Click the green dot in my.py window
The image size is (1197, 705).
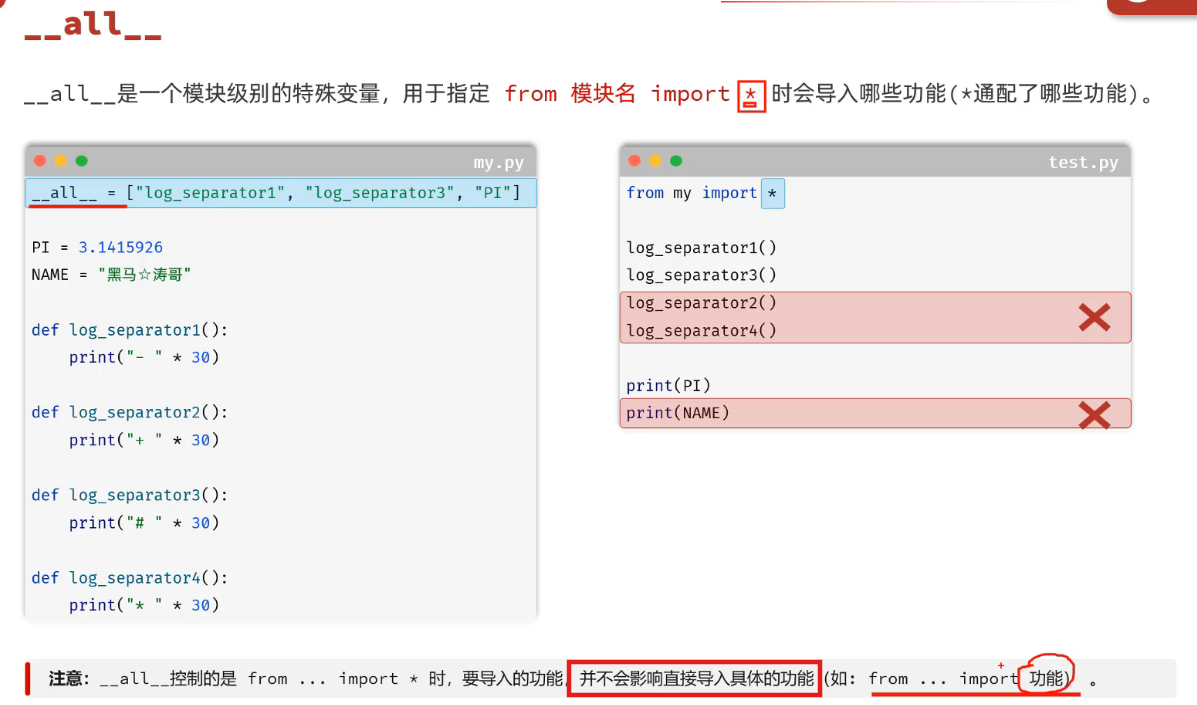click(82, 161)
